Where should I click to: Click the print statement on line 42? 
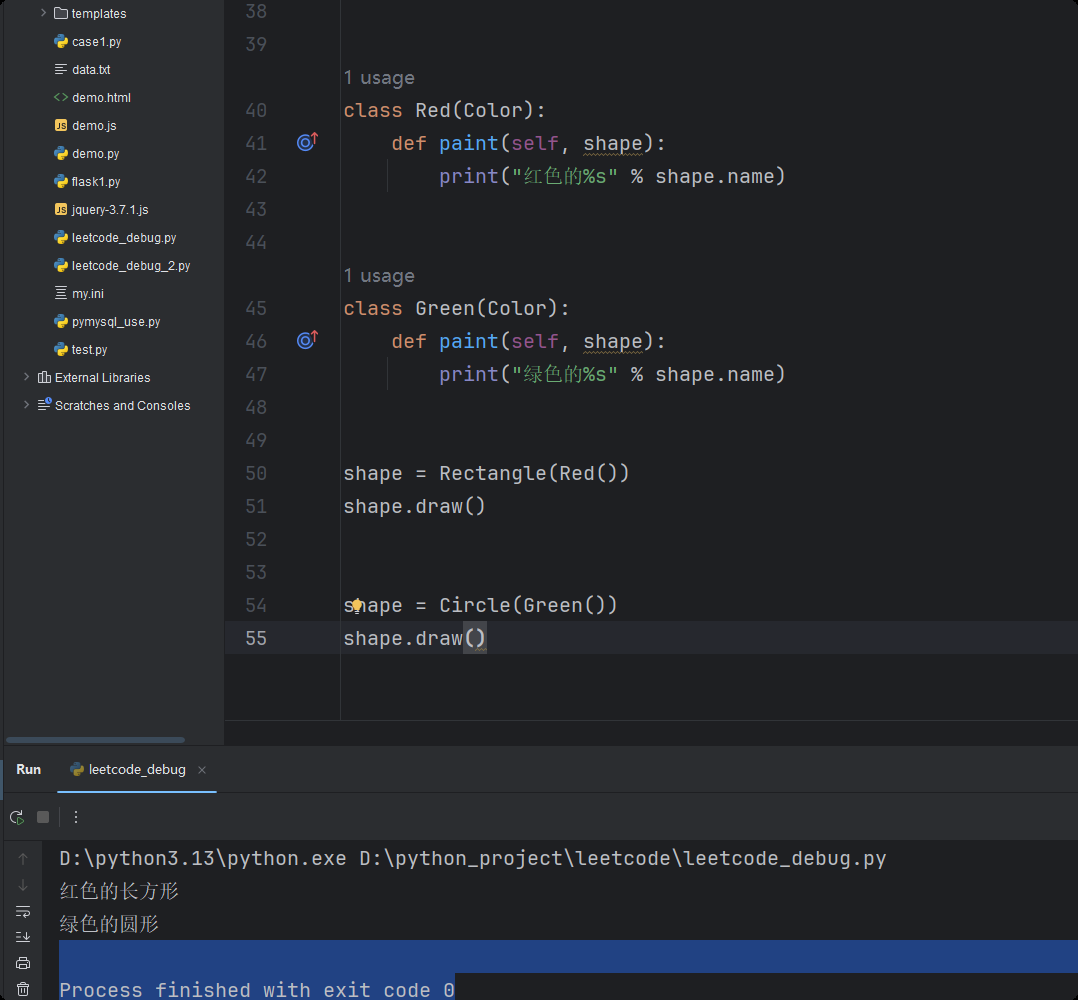[612, 176]
